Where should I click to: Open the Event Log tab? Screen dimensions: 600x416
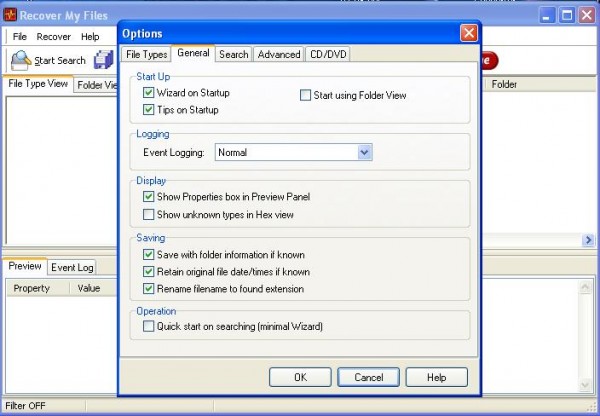[72, 268]
